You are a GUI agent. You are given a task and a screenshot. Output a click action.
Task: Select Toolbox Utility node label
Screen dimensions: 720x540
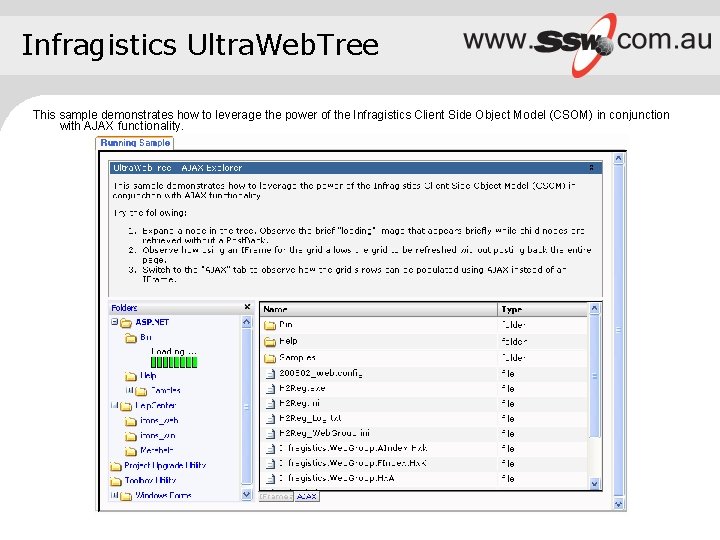150,481
